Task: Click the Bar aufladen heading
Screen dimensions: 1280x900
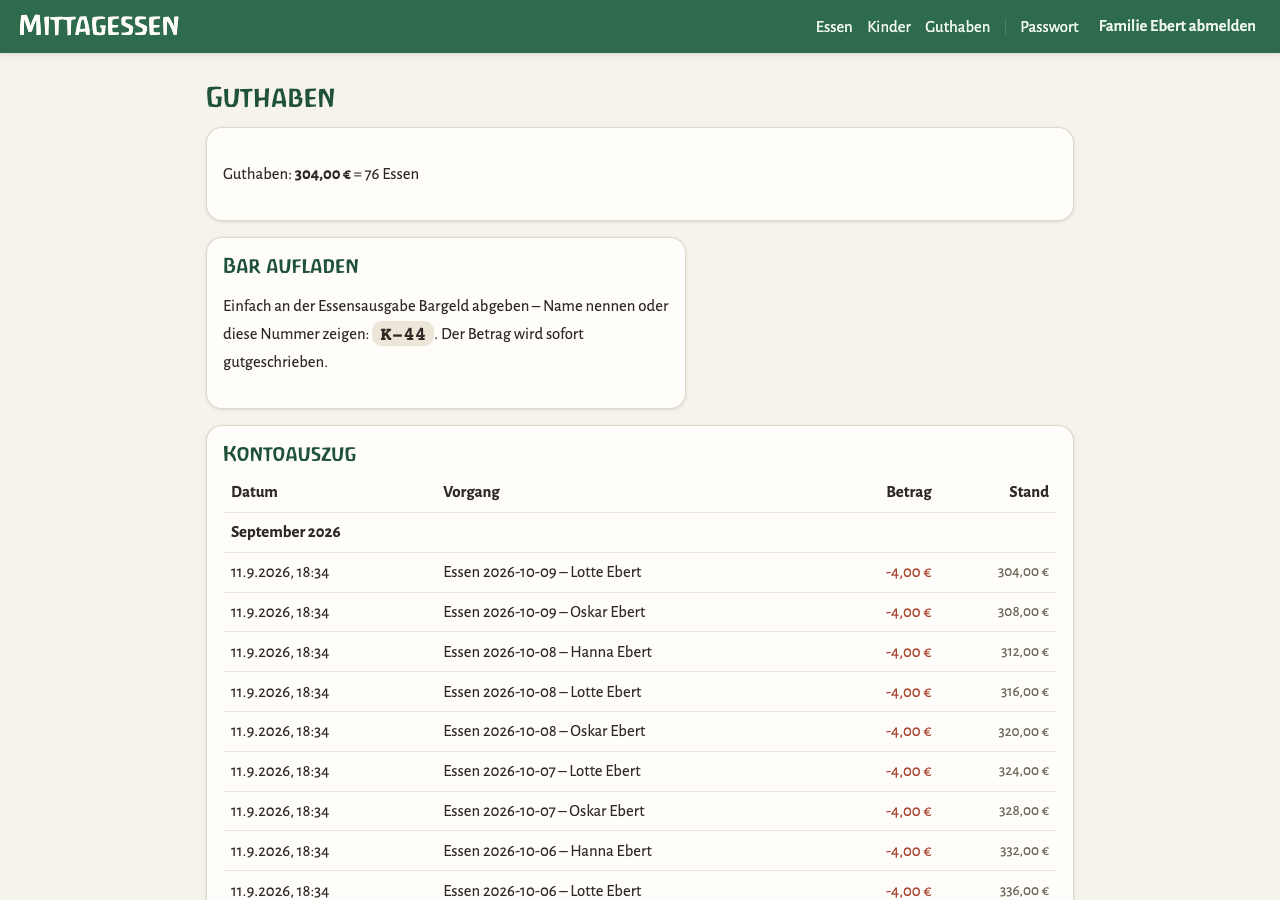Action: pos(291,266)
